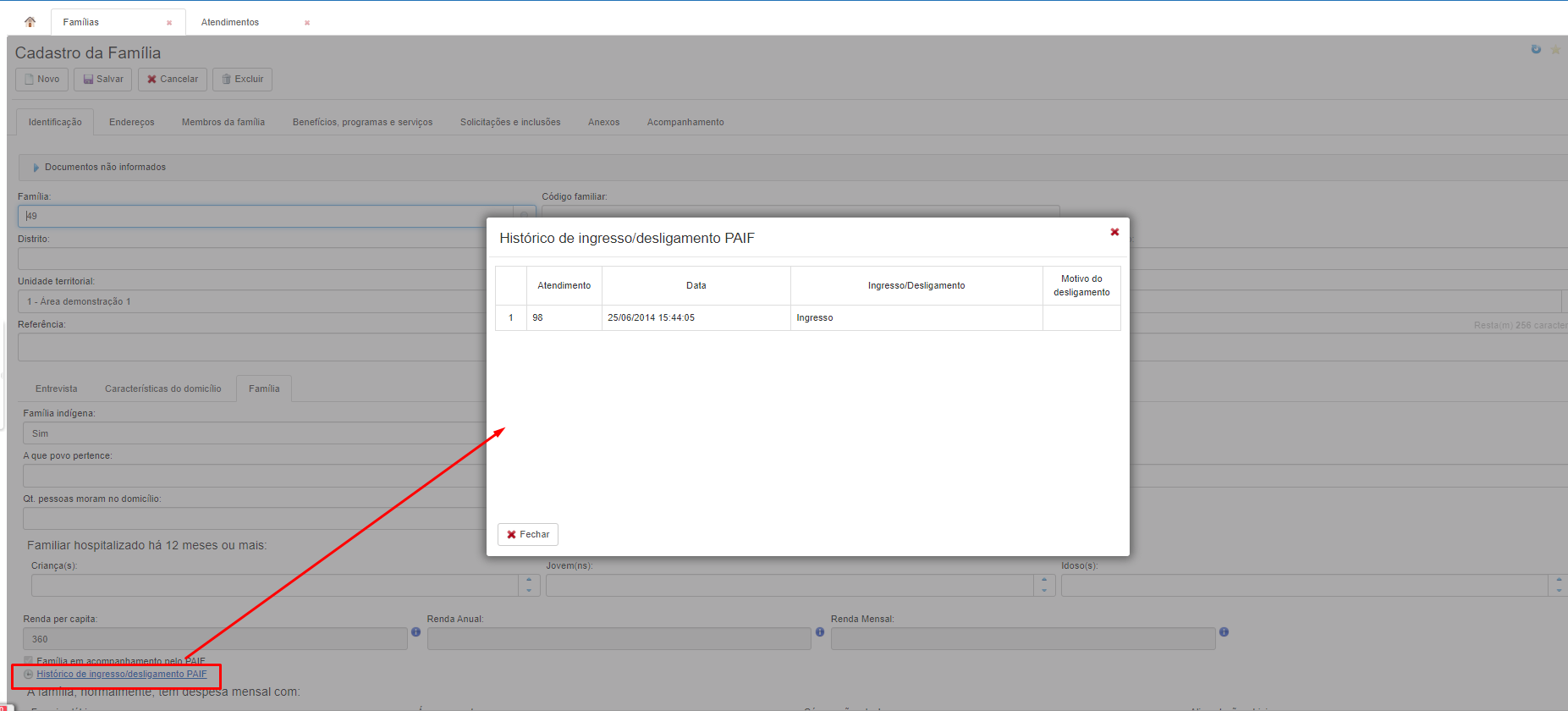
Task: Click the favorite star icon
Action: (1555, 50)
